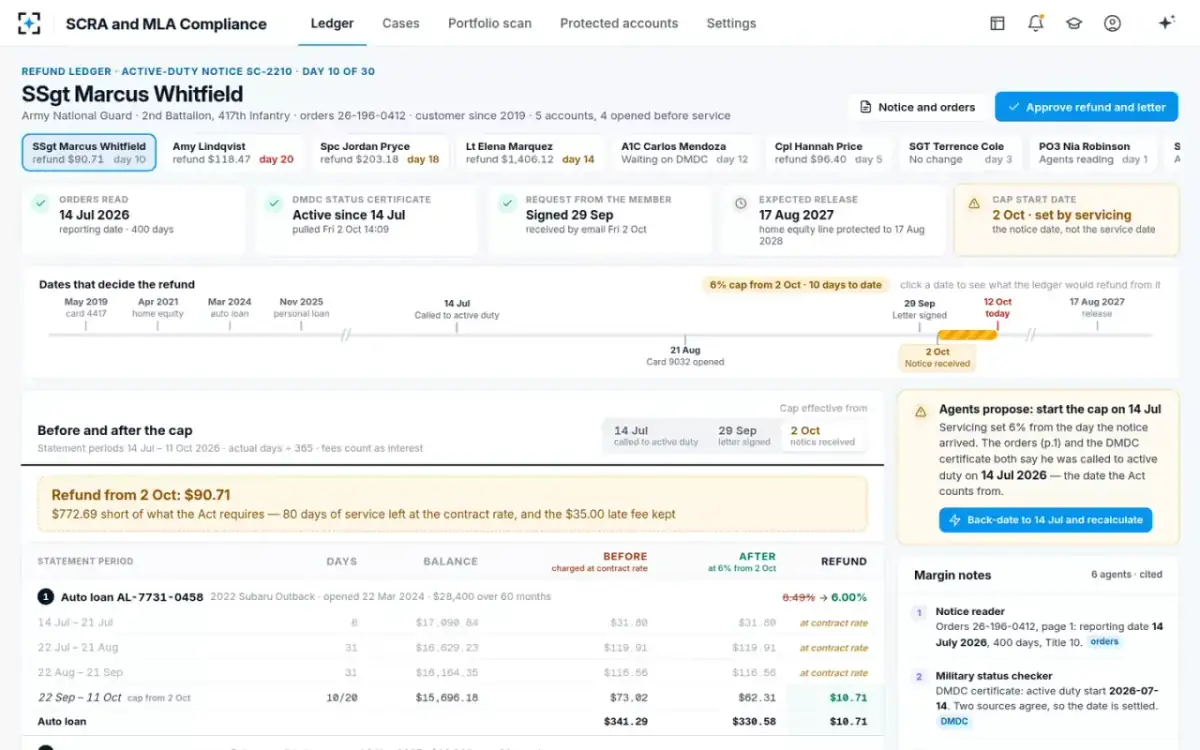Select the SSgt Marcus Whitfield case card

coord(89,153)
